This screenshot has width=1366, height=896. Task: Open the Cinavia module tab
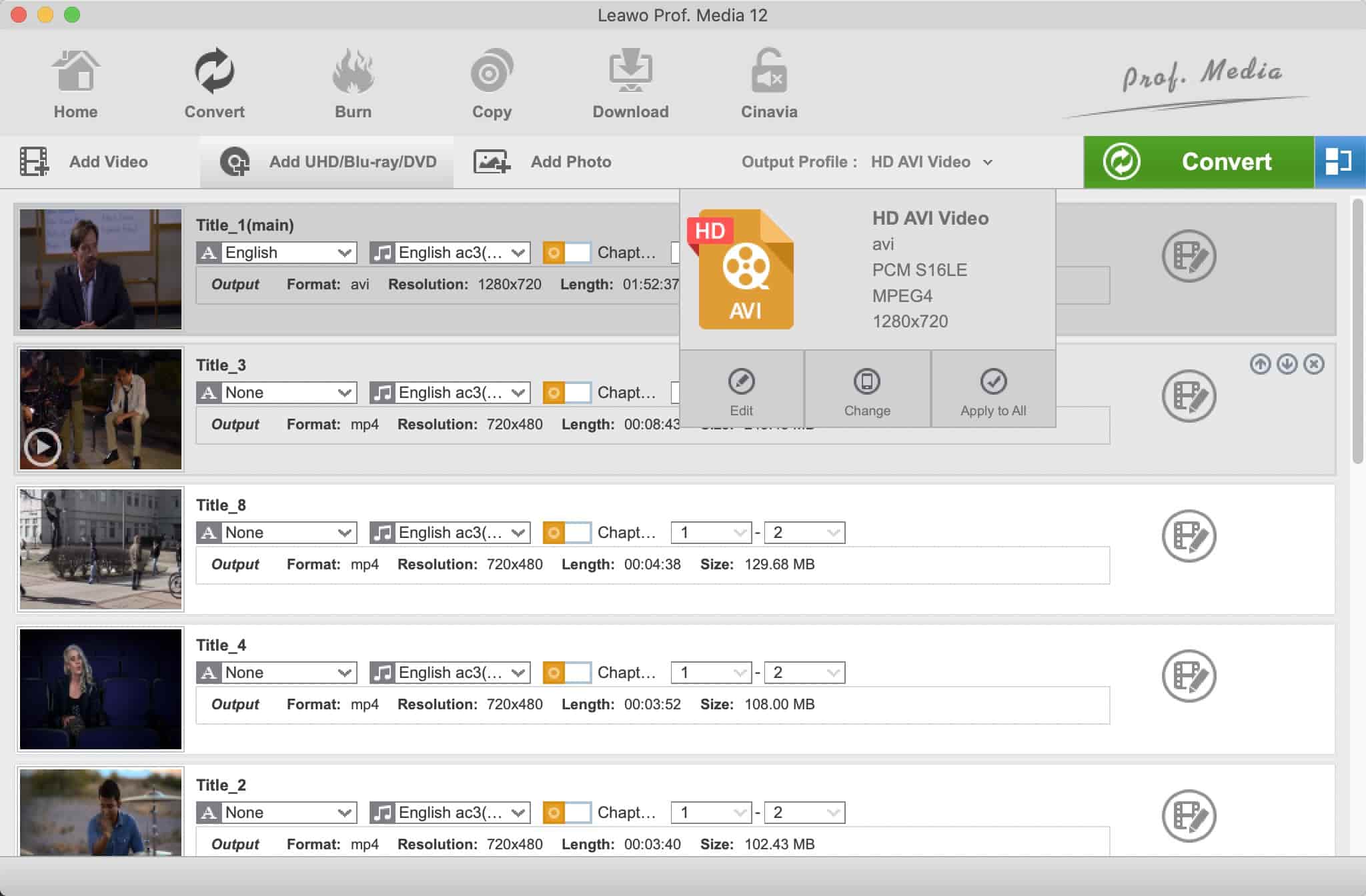pyautogui.click(x=768, y=83)
